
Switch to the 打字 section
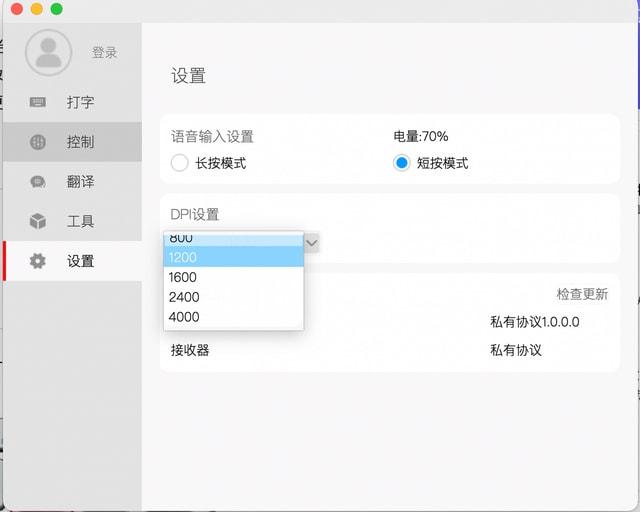[73, 102]
